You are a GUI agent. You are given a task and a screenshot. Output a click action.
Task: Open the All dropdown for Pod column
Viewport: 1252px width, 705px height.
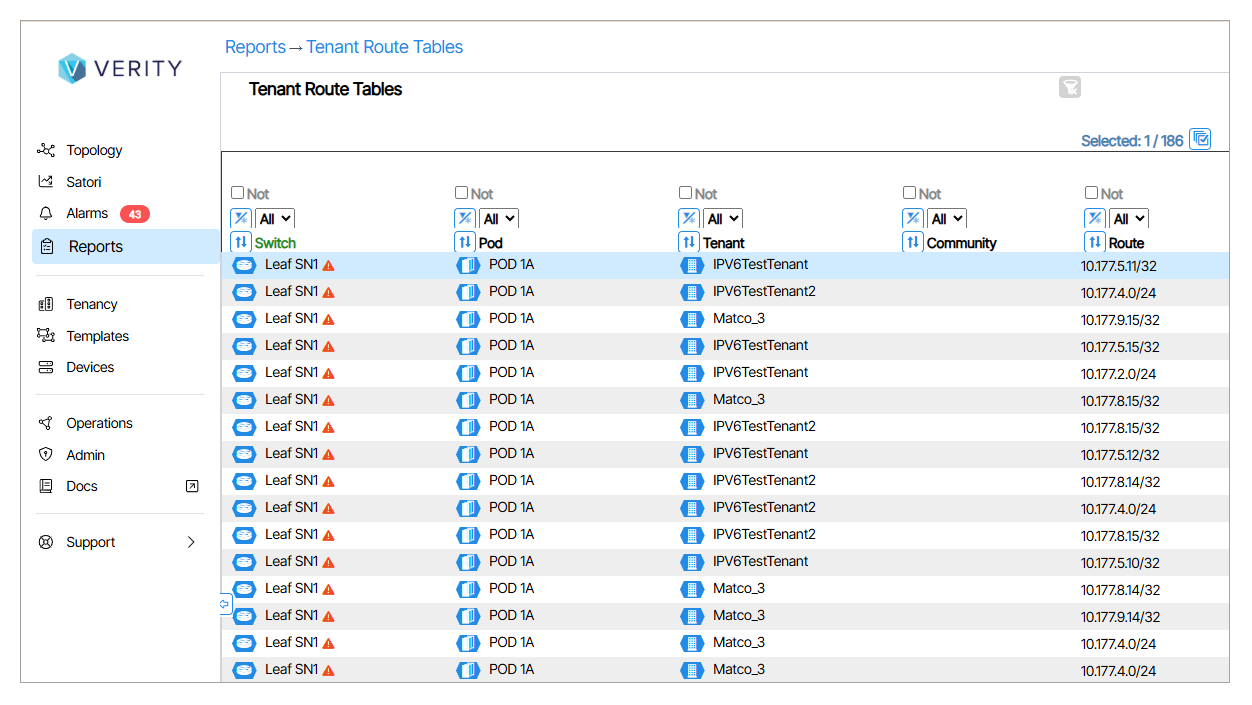click(499, 218)
